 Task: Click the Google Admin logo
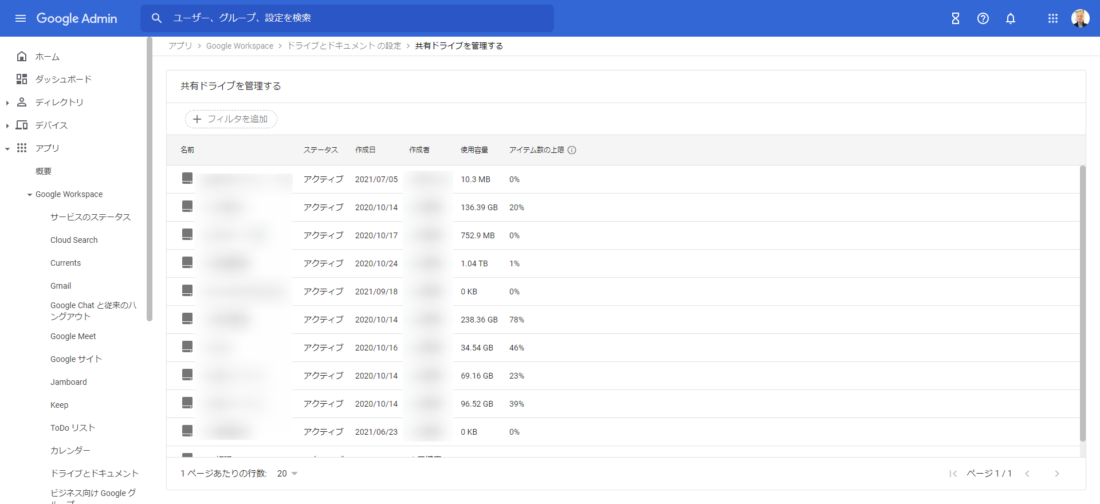(x=77, y=18)
